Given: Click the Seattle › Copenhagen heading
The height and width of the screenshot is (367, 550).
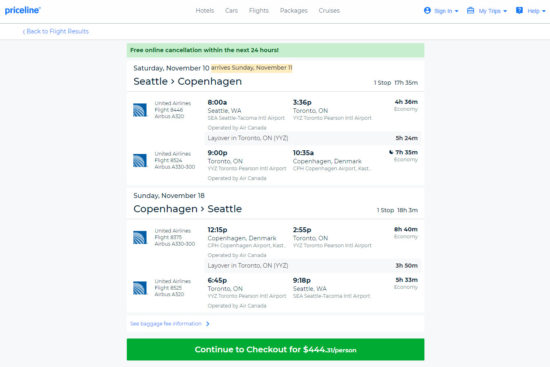Looking at the screenshot, I should point(188,81).
